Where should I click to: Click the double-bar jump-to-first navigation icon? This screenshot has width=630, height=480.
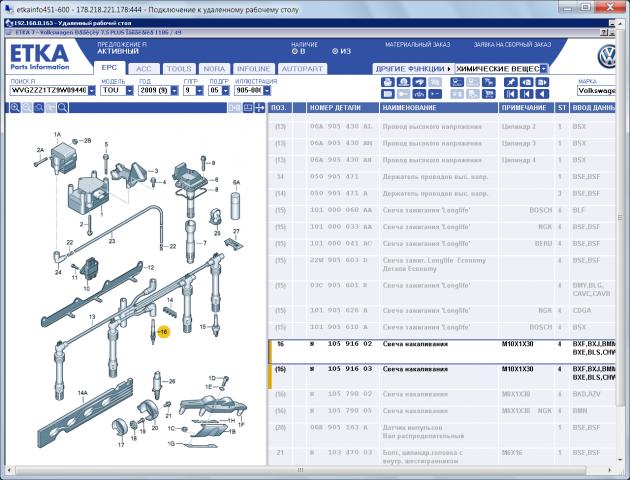tap(511, 94)
